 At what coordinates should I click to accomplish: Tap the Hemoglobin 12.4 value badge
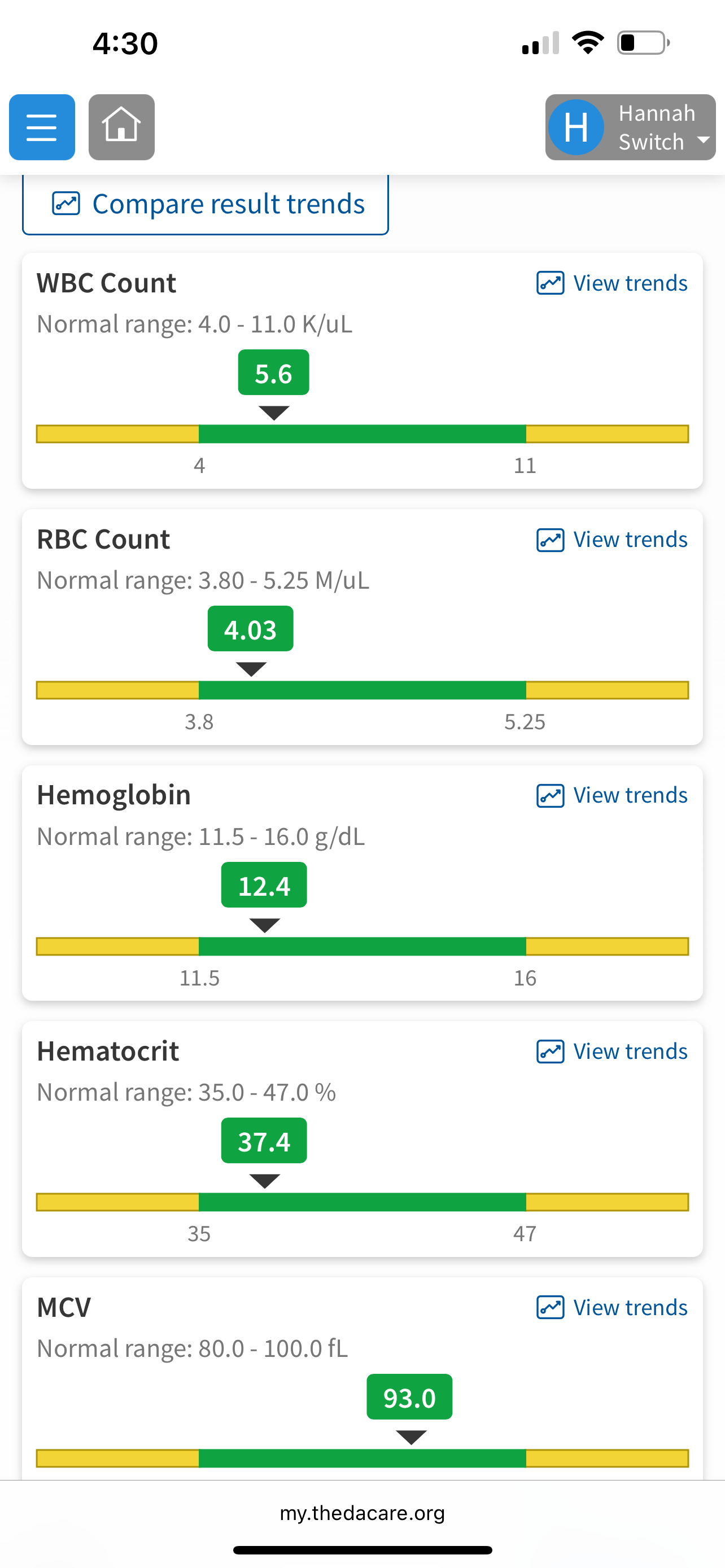point(264,885)
